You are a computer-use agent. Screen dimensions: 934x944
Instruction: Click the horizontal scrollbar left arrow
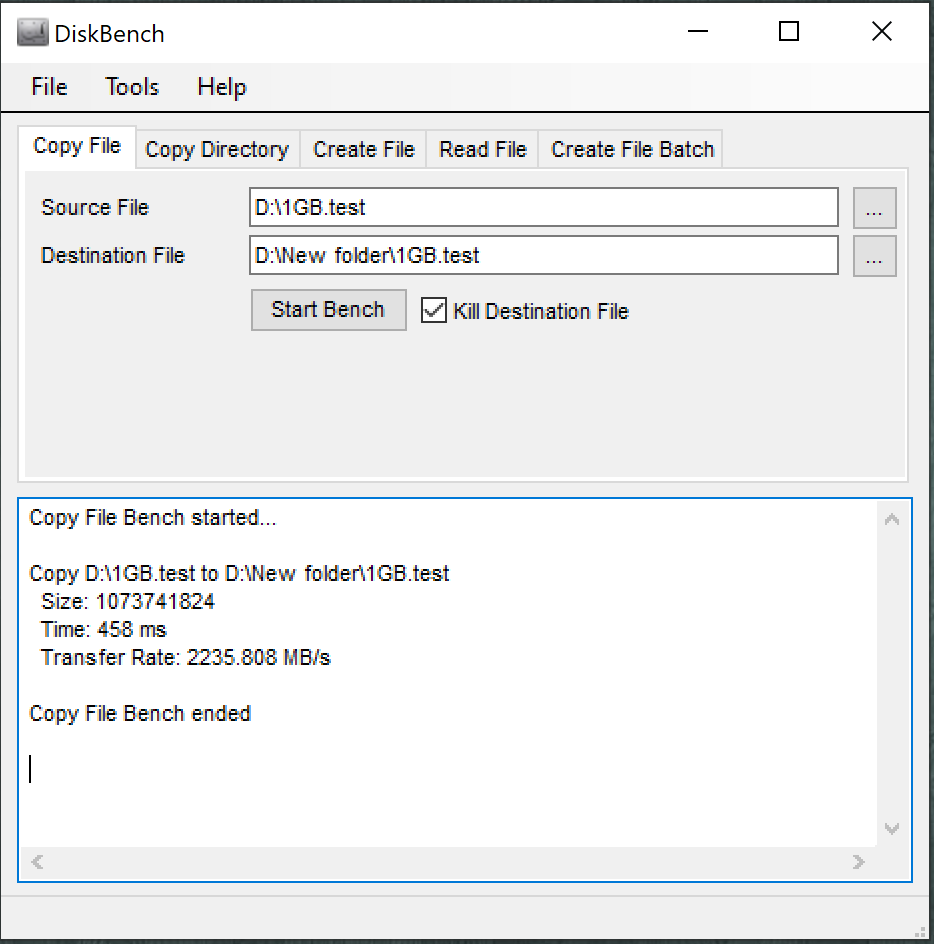tap(37, 862)
